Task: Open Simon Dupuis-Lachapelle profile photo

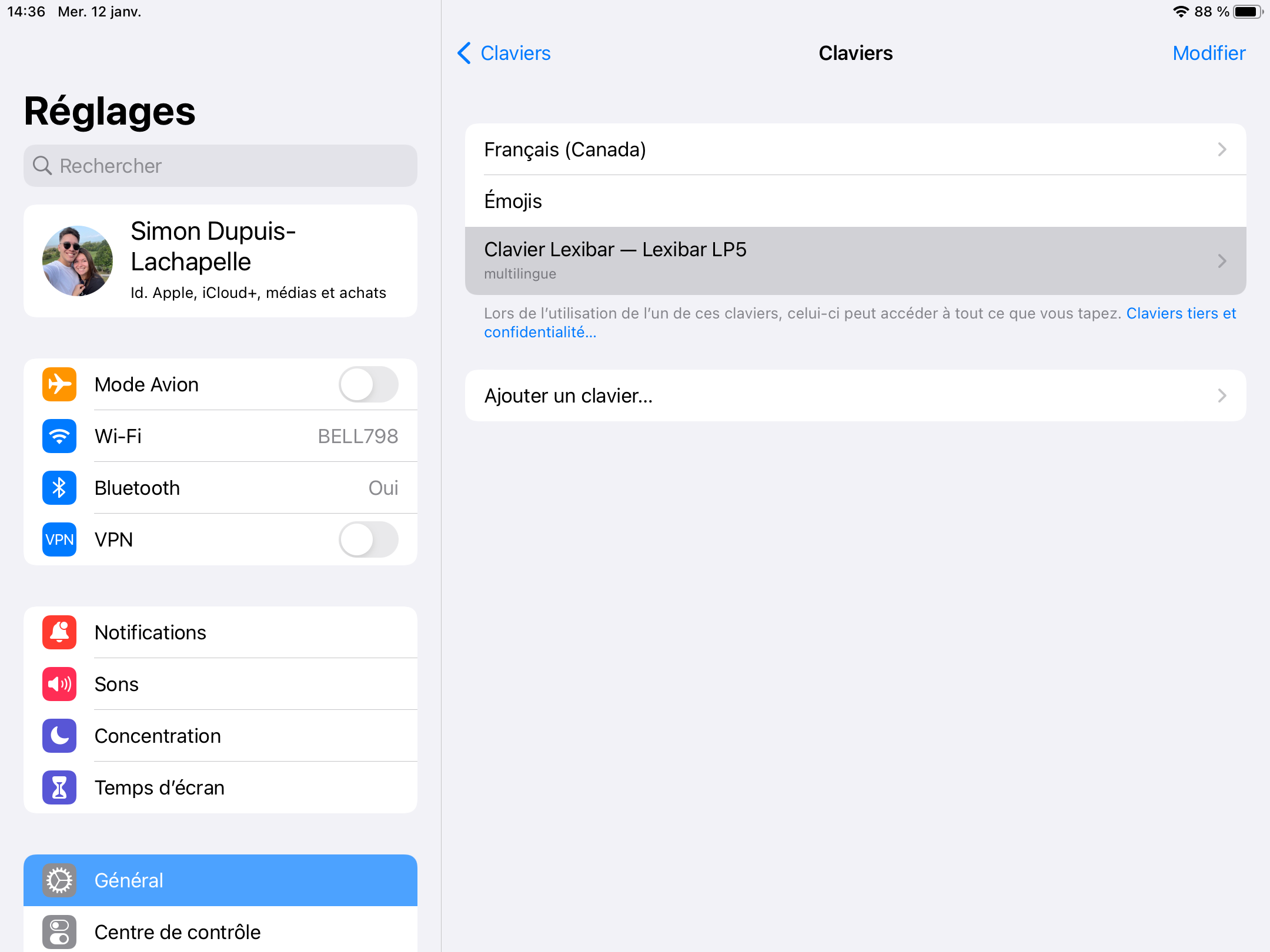Action: pyautogui.click(x=78, y=261)
